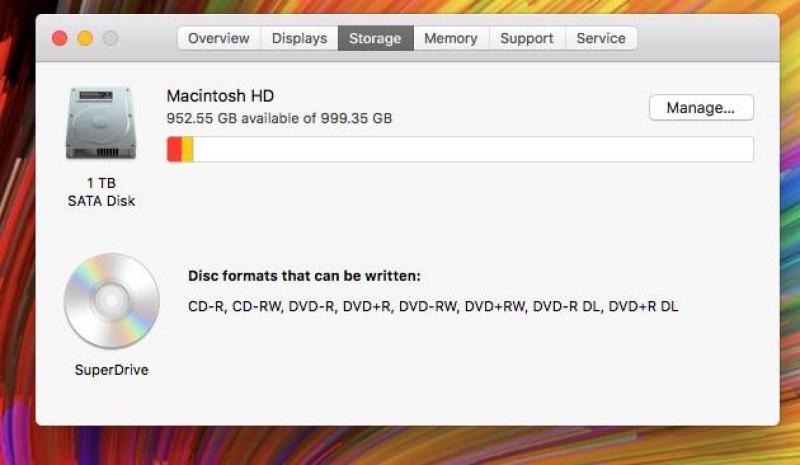Click the yellow segment of storage bar

tap(187, 150)
